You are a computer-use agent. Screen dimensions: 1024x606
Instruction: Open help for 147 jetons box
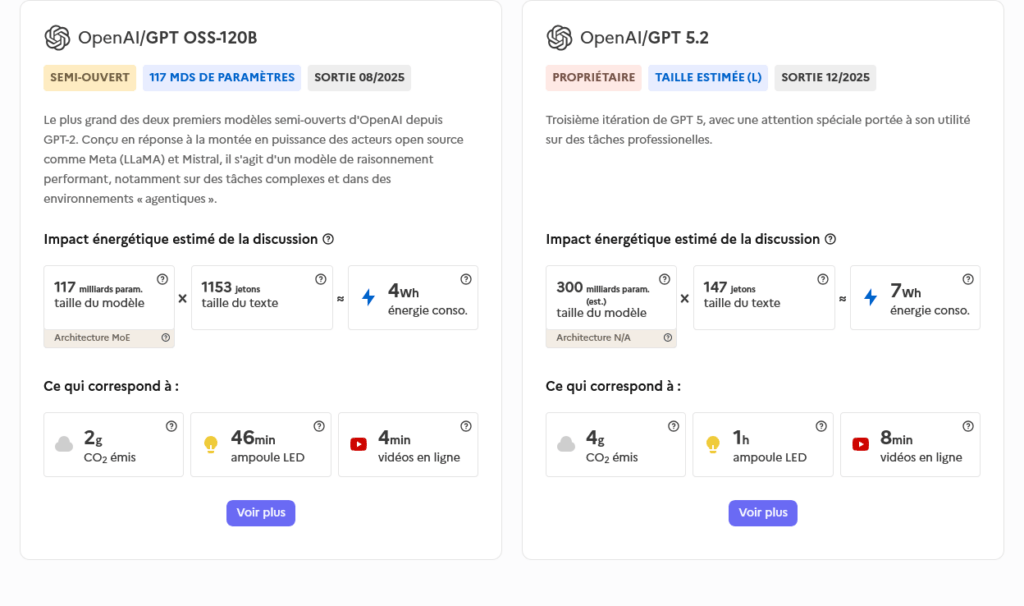pyautogui.click(x=823, y=279)
